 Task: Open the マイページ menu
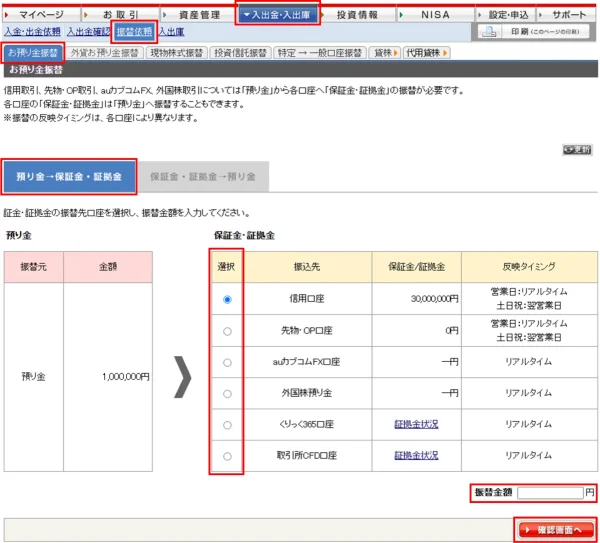(x=41, y=15)
